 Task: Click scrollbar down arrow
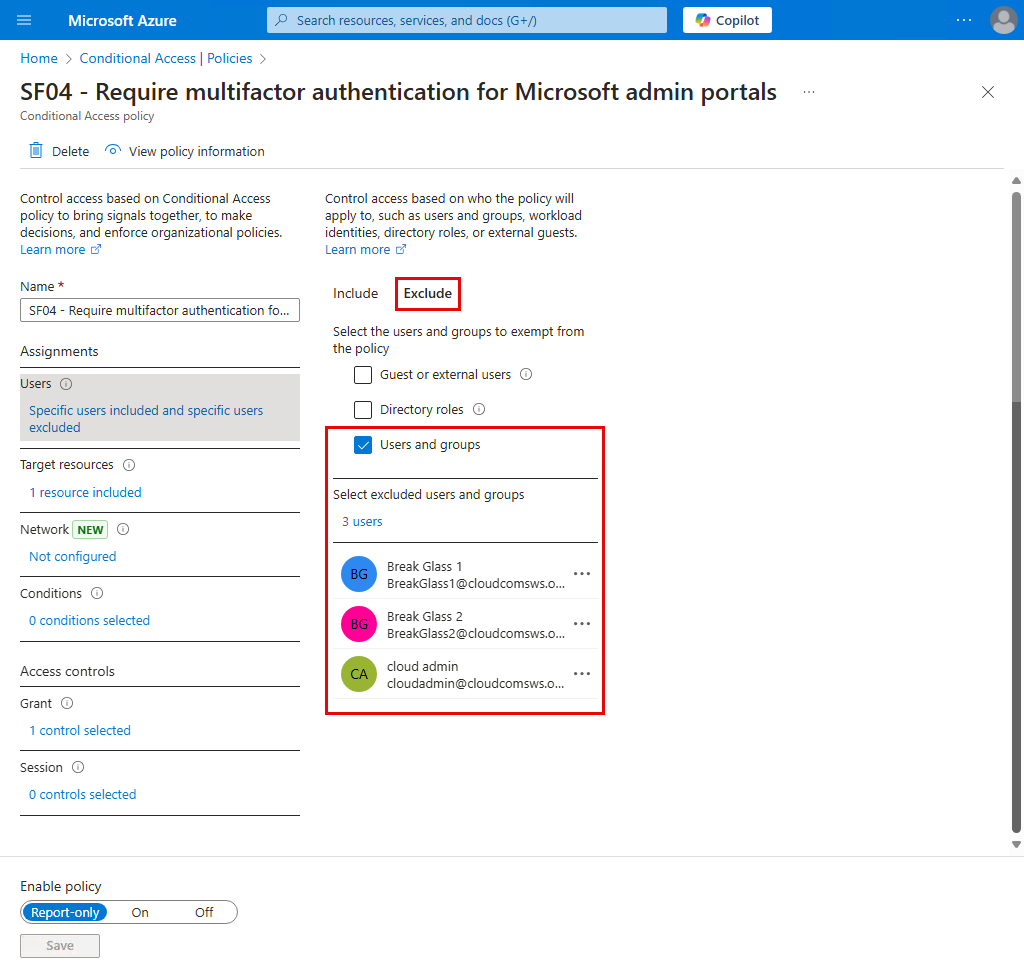click(x=1016, y=844)
